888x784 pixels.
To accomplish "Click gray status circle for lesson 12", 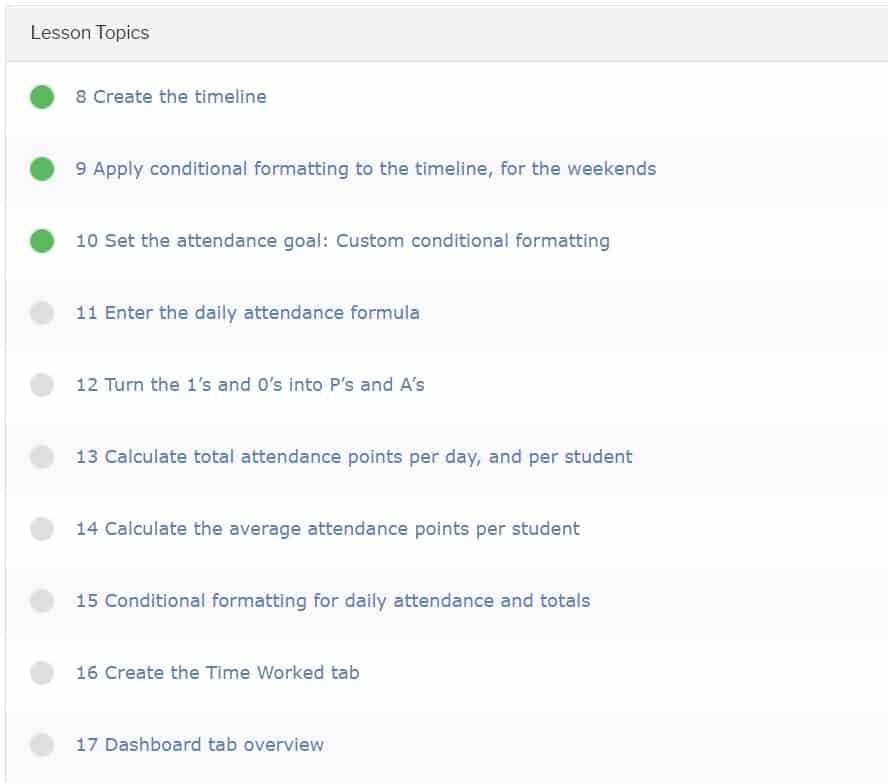I will tap(42, 385).
